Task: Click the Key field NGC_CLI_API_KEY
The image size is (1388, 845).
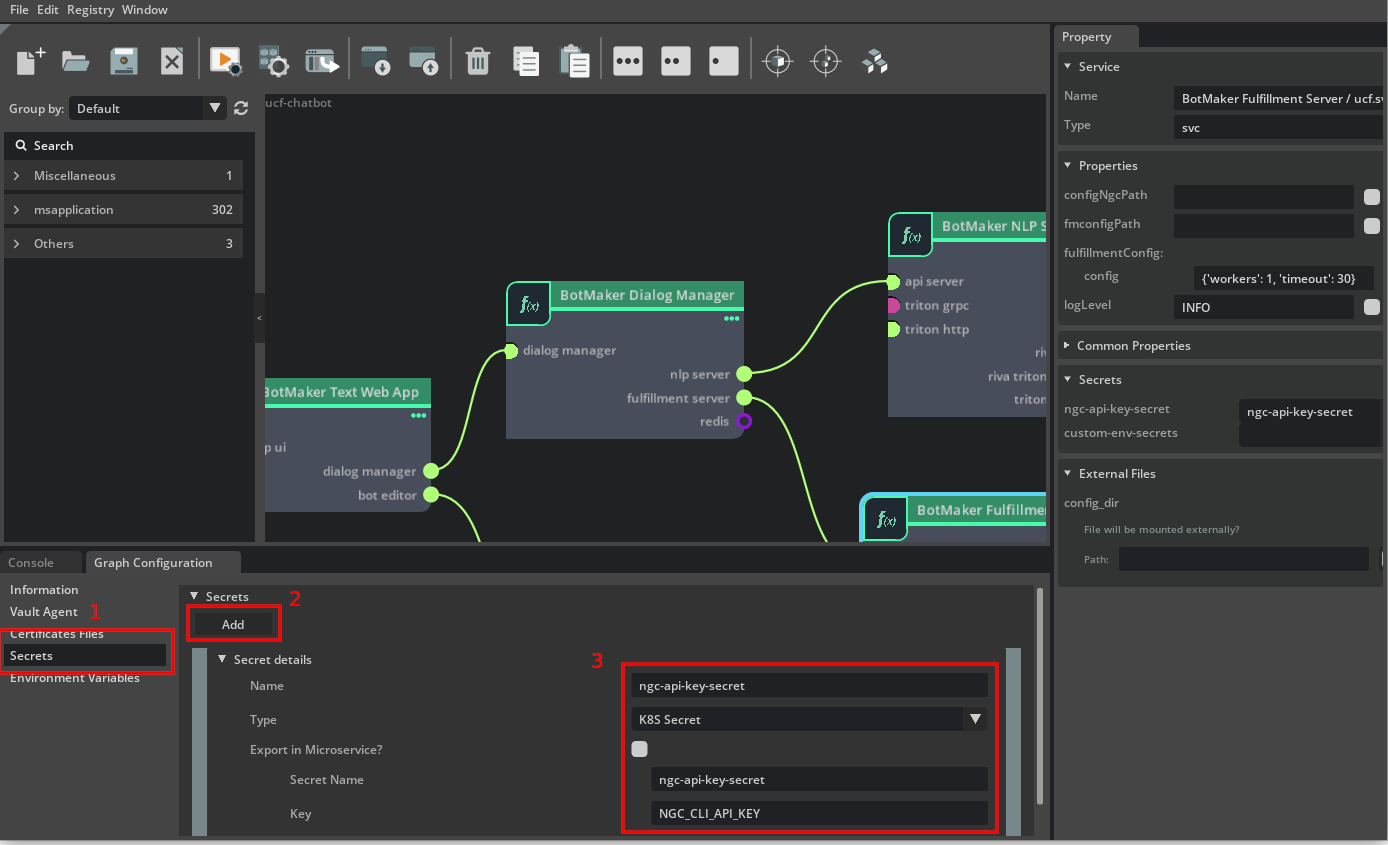Action: coord(820,813)
